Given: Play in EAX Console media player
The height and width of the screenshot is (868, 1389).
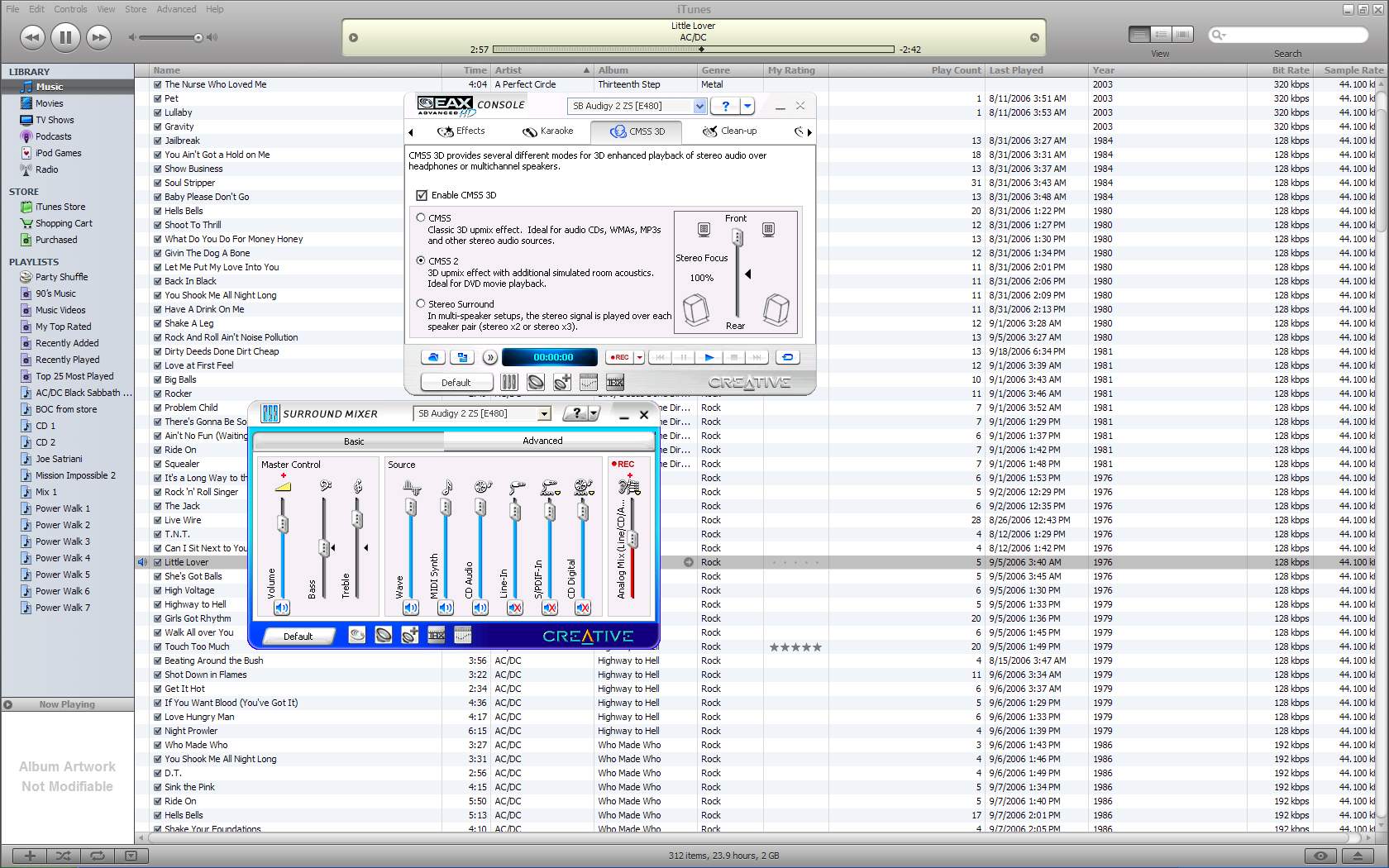Looking at the screenshot, I should [x=709, y=357].
